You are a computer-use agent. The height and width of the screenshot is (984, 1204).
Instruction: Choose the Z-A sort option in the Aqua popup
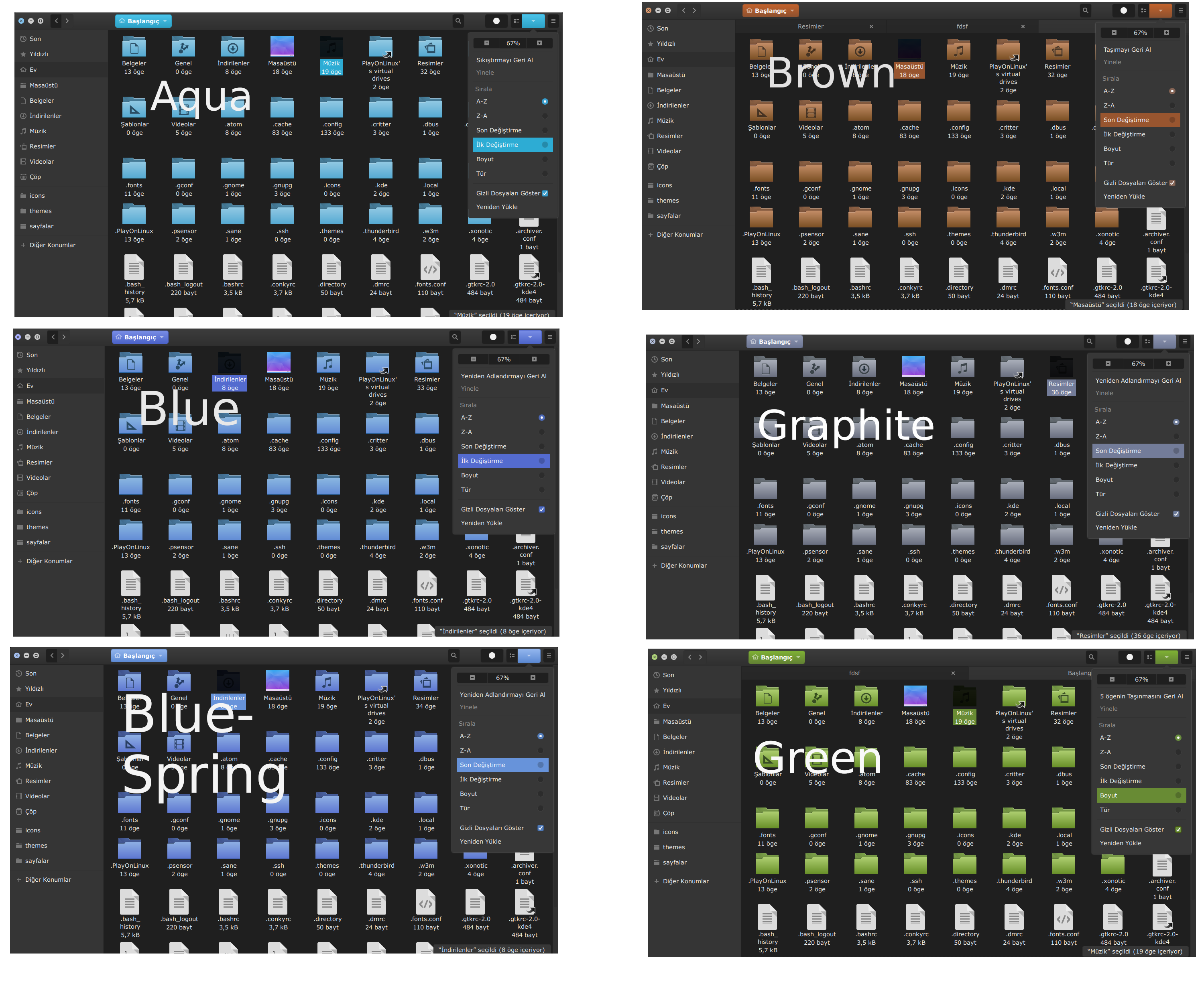[x=512, y=116]
